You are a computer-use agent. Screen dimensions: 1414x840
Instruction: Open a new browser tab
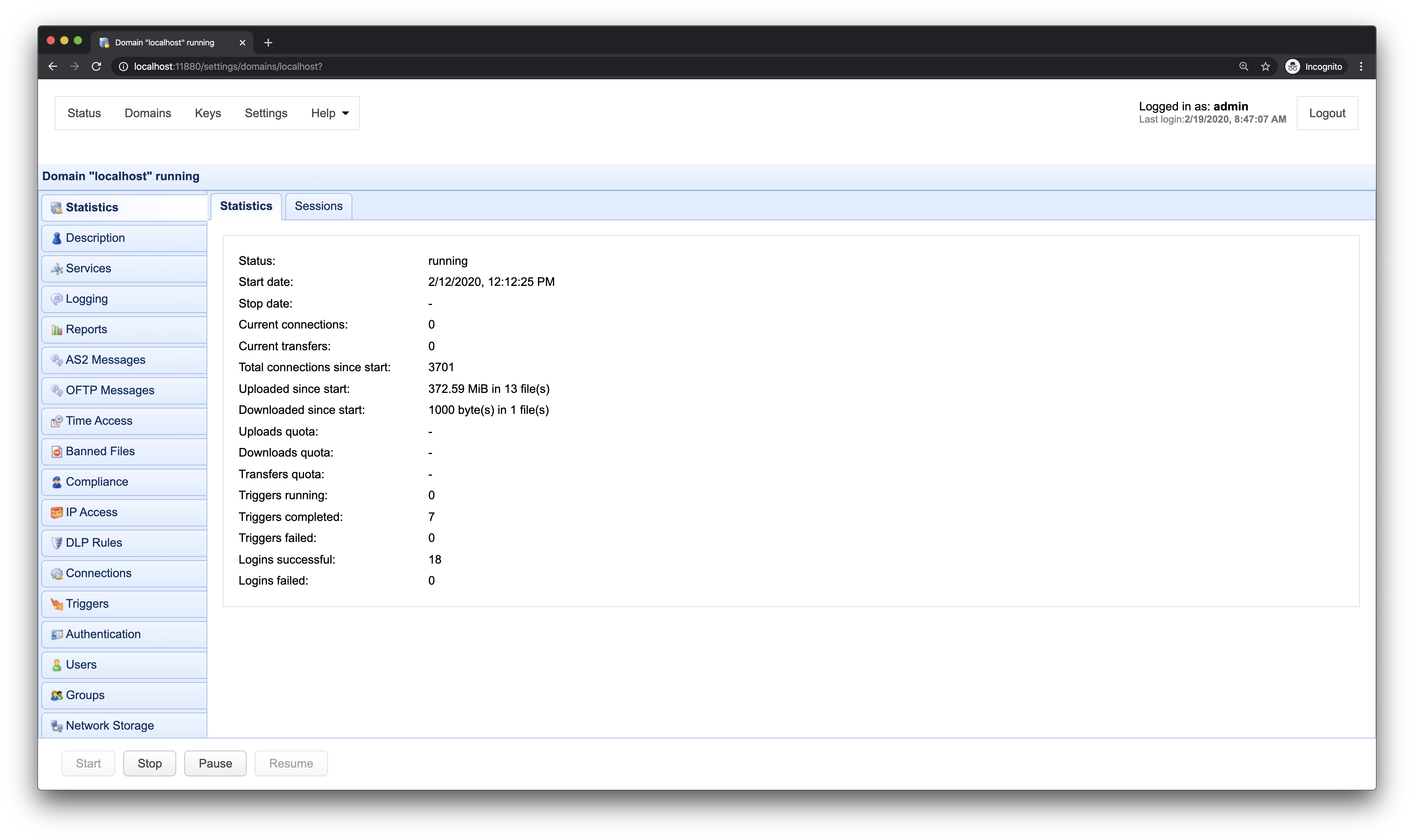pyautogui.click(x=268, y=42)
